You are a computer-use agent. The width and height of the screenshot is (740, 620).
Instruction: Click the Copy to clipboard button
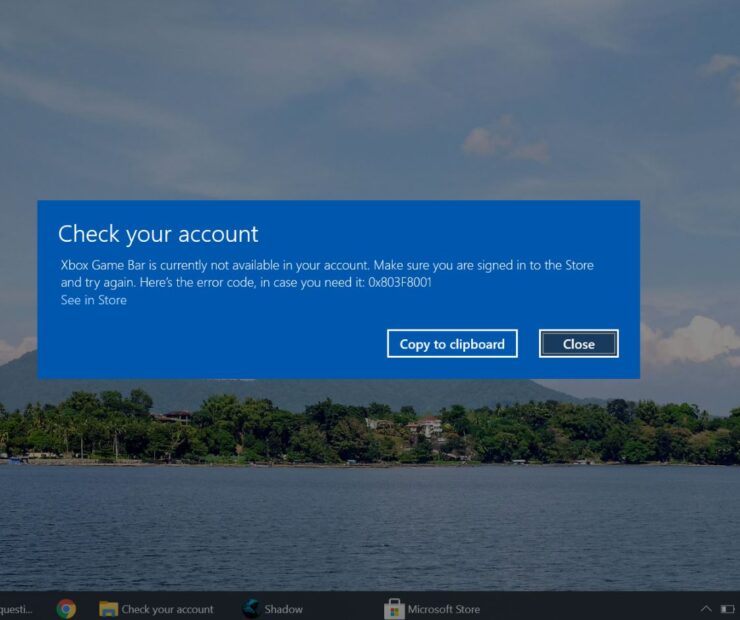point(452,344)
